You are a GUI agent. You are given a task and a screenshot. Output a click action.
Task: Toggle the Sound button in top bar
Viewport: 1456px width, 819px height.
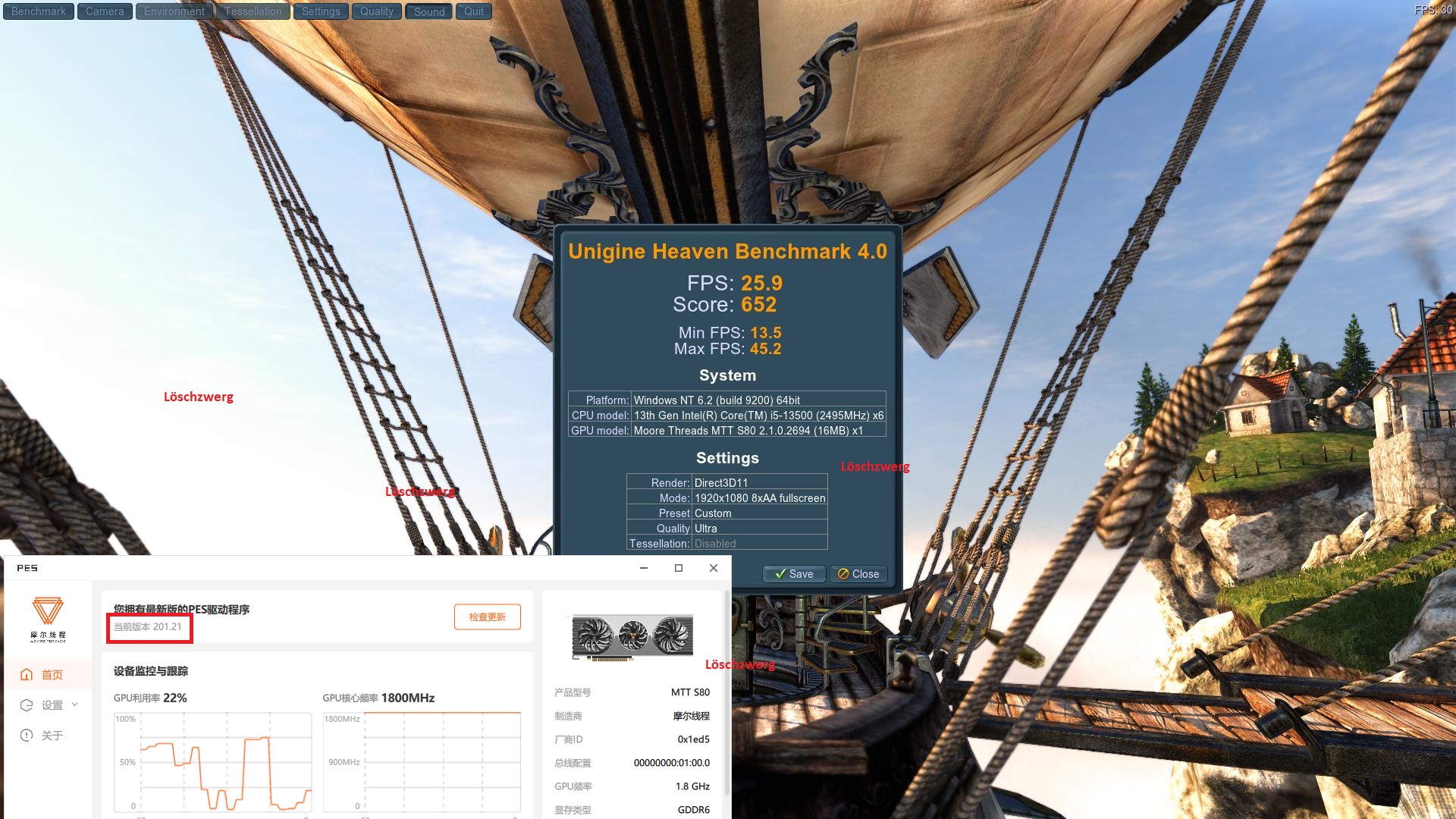429,11
